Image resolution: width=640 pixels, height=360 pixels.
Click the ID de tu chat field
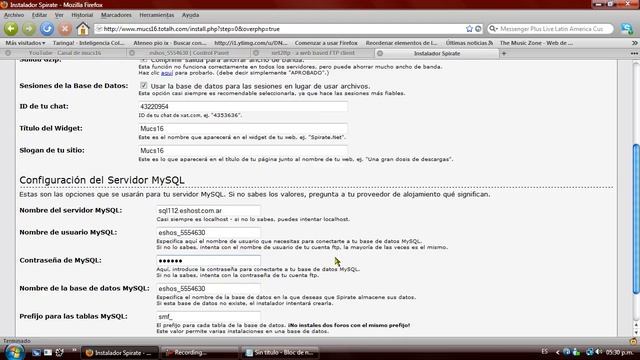click(243, 107)
